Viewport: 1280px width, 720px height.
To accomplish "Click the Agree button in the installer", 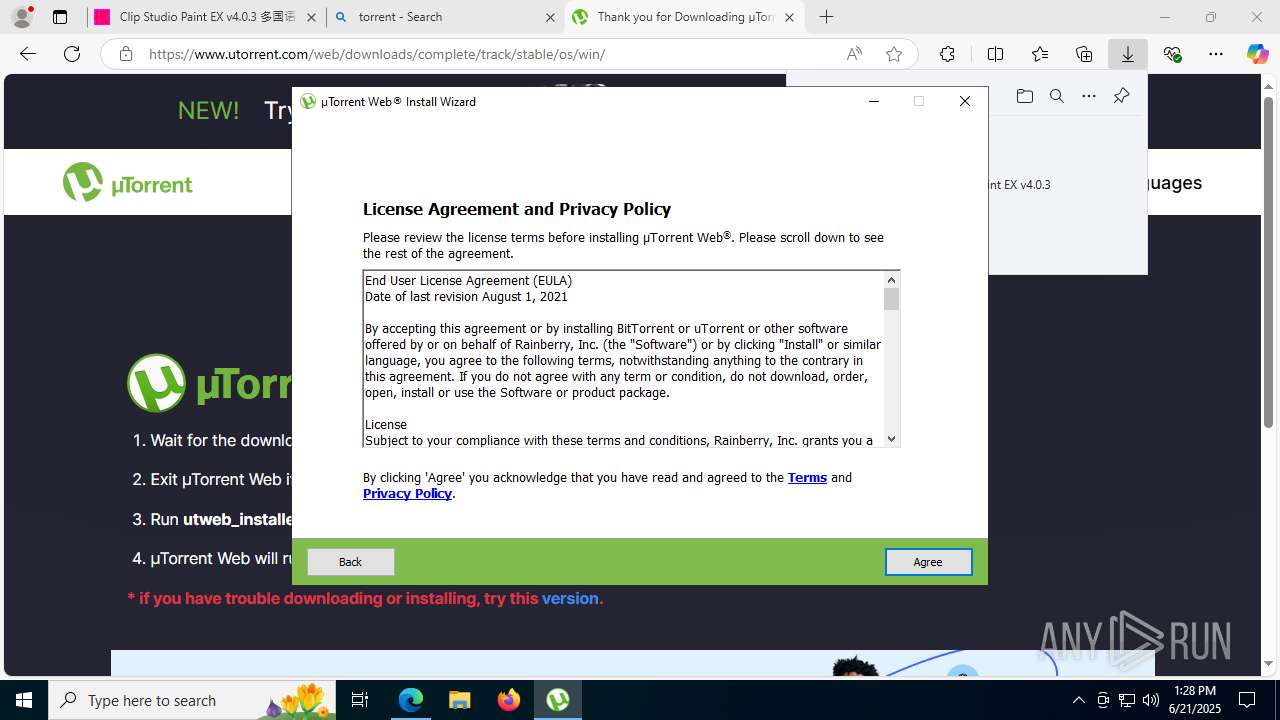I will click(928, 562).
